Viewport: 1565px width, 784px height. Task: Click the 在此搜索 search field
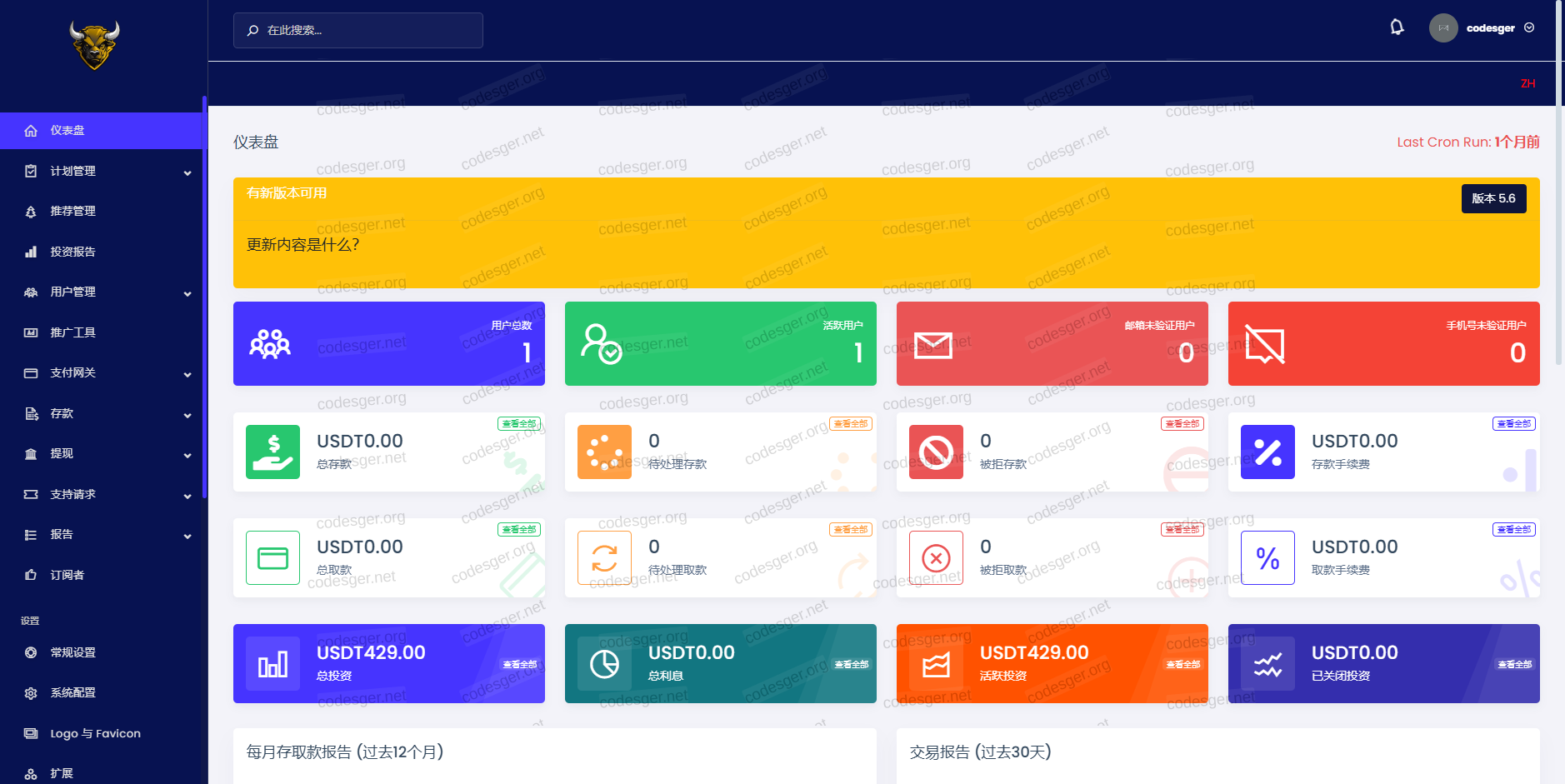(358, 31)
